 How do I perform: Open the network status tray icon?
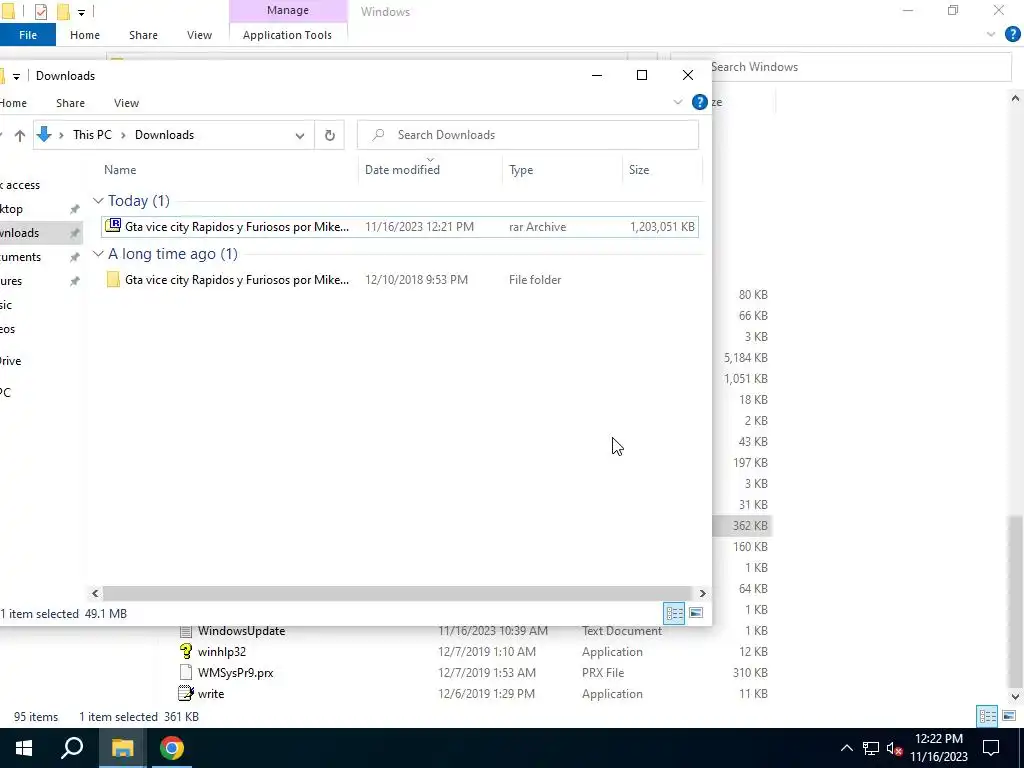click(x=871, y=748)
